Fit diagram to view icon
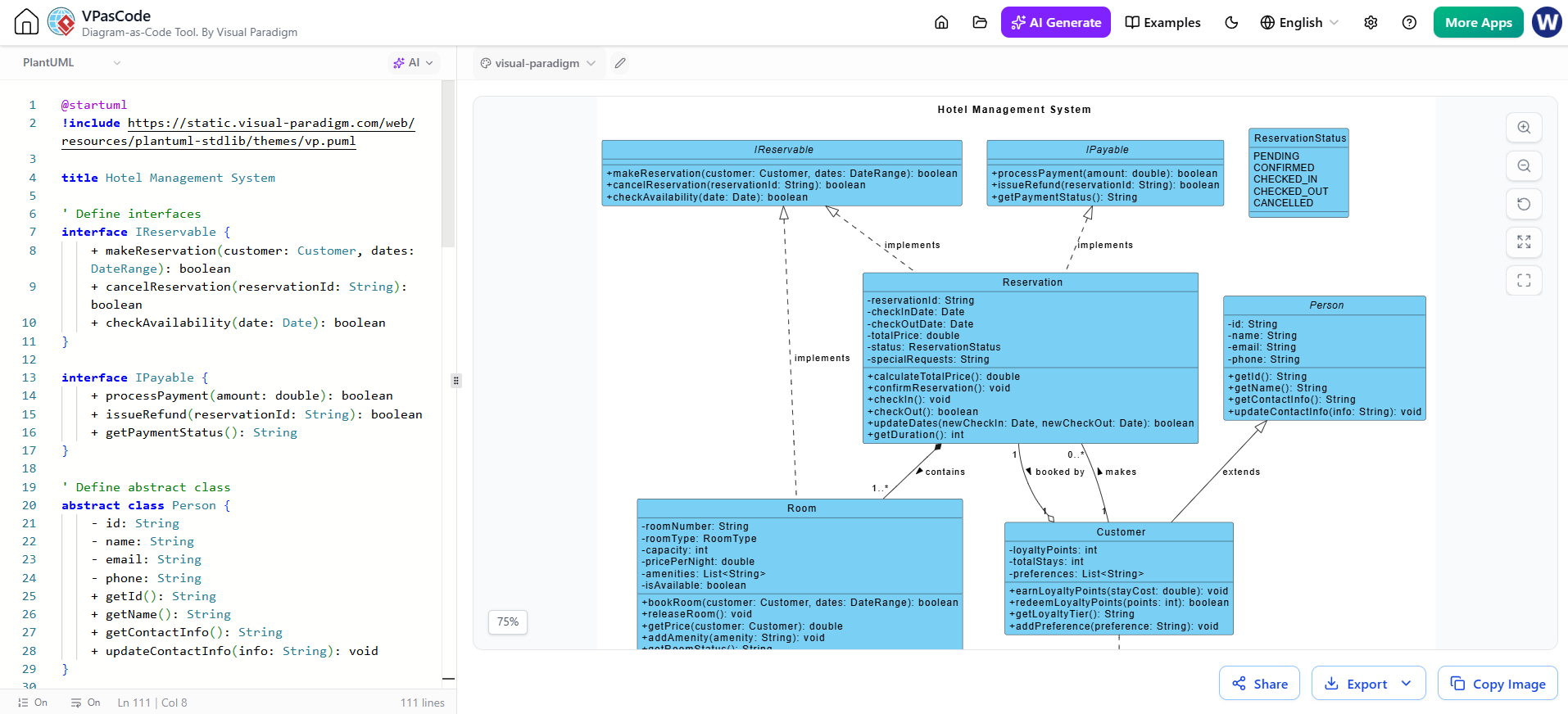This screenshot has height=714, width=1568. coord(1524,242)
